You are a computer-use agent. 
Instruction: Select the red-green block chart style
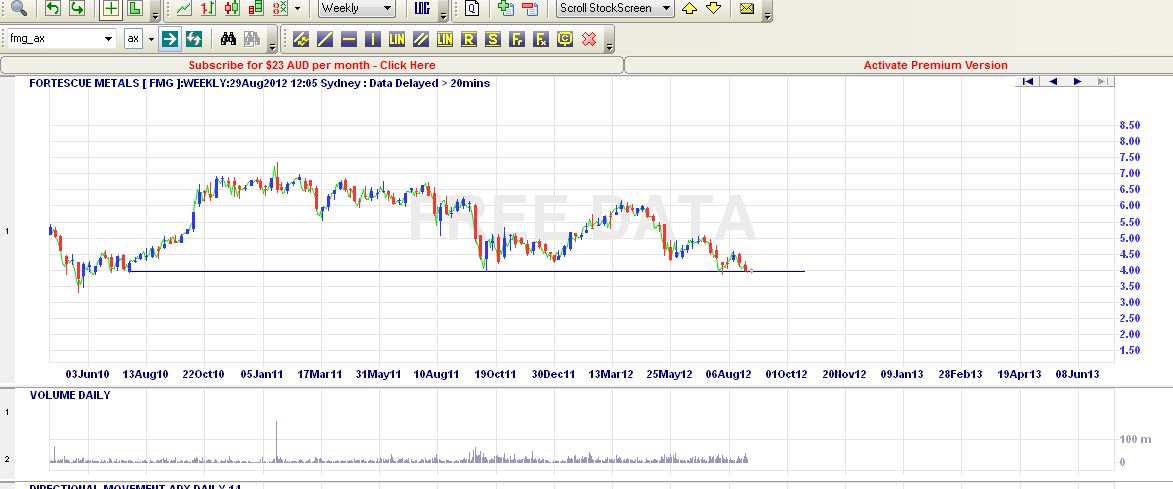tap(256, 8)
